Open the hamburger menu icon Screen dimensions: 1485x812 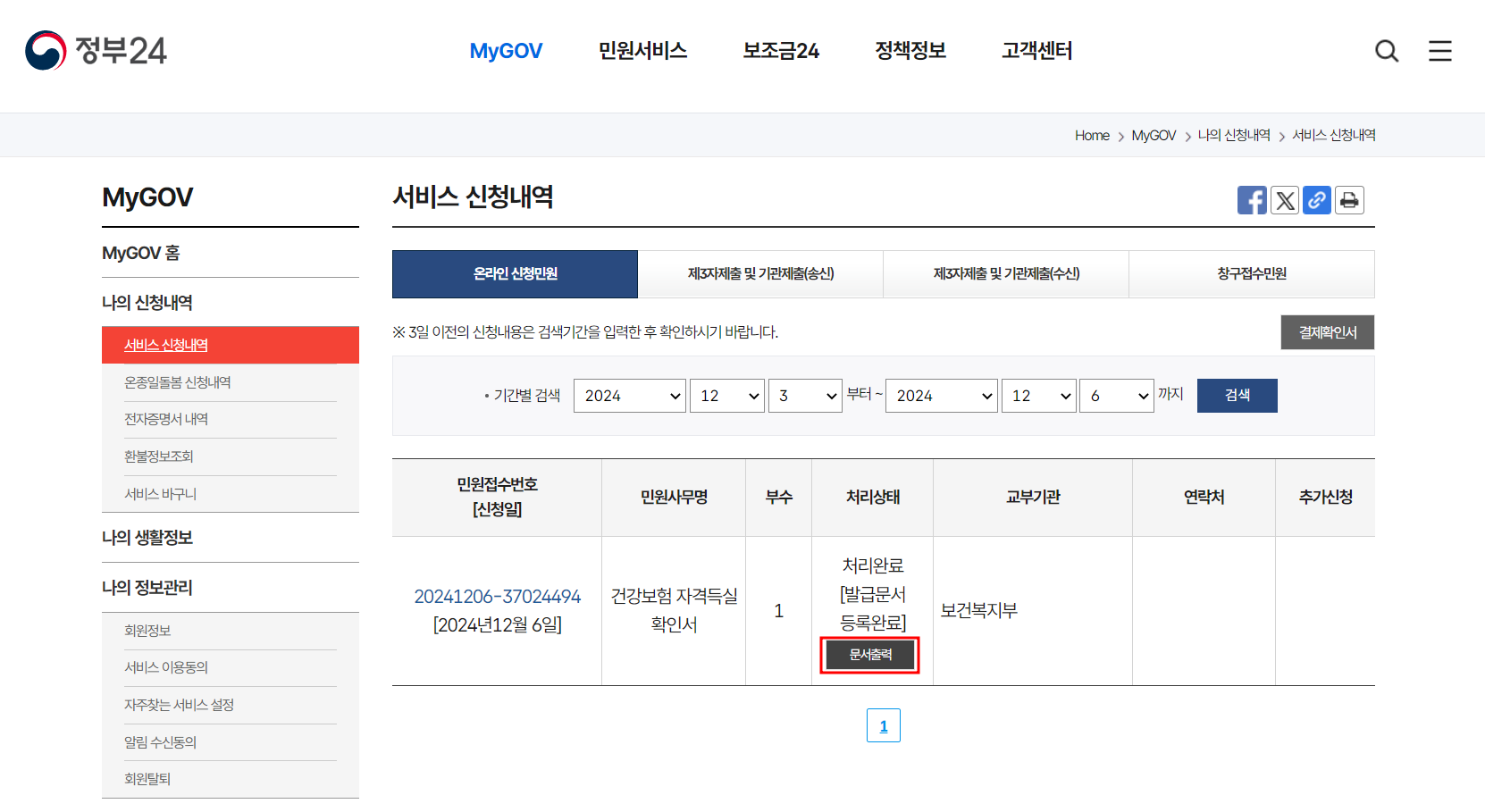point(1439,51)
